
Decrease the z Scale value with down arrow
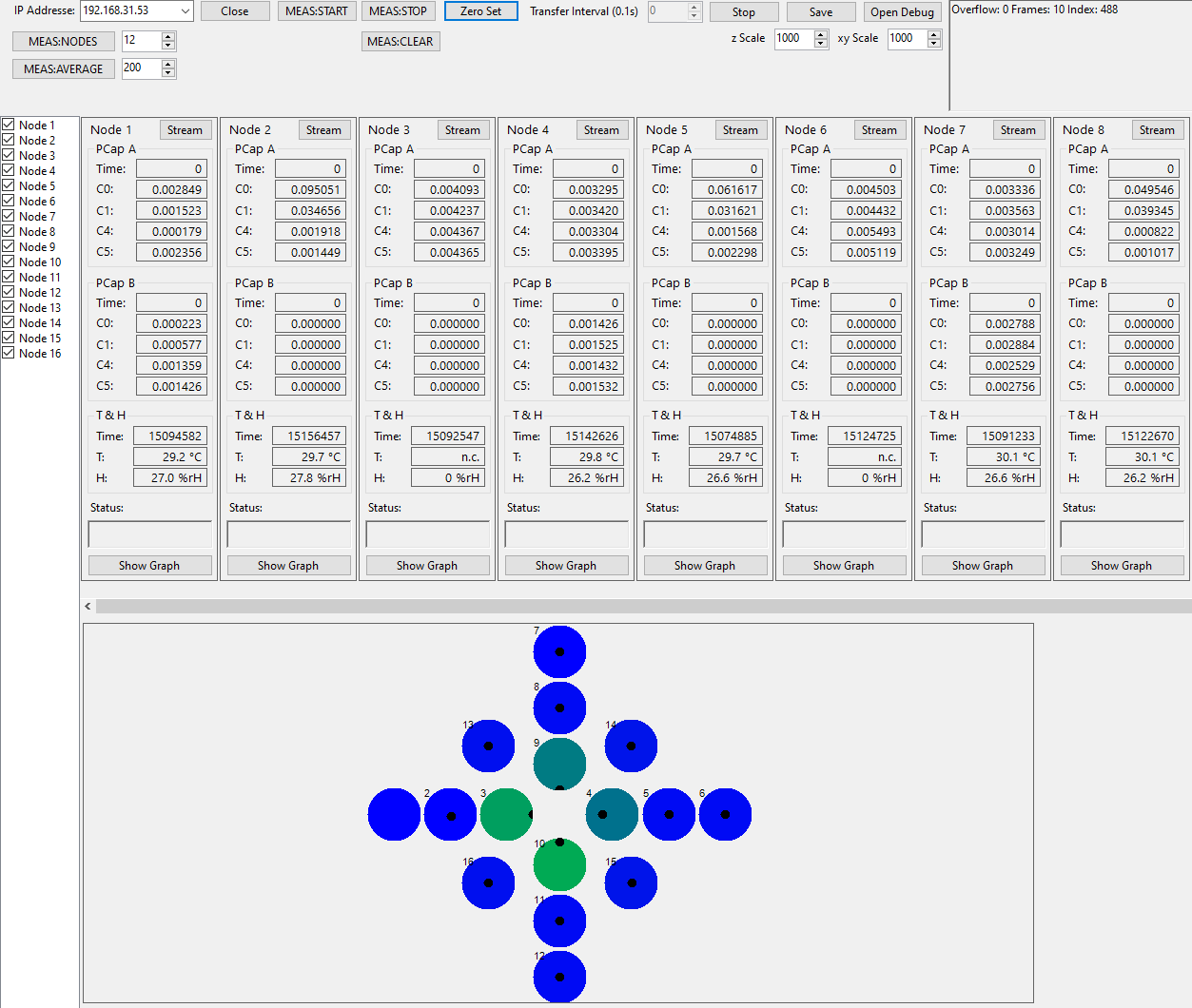pos(821,43)
